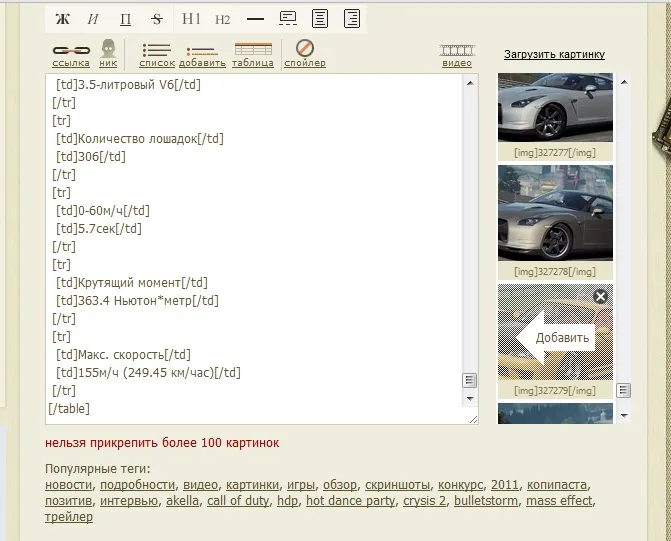This screenshot has height=541, width=671.
Task: Click the Загрузить картинку upload link
Action: coord(554,55)
